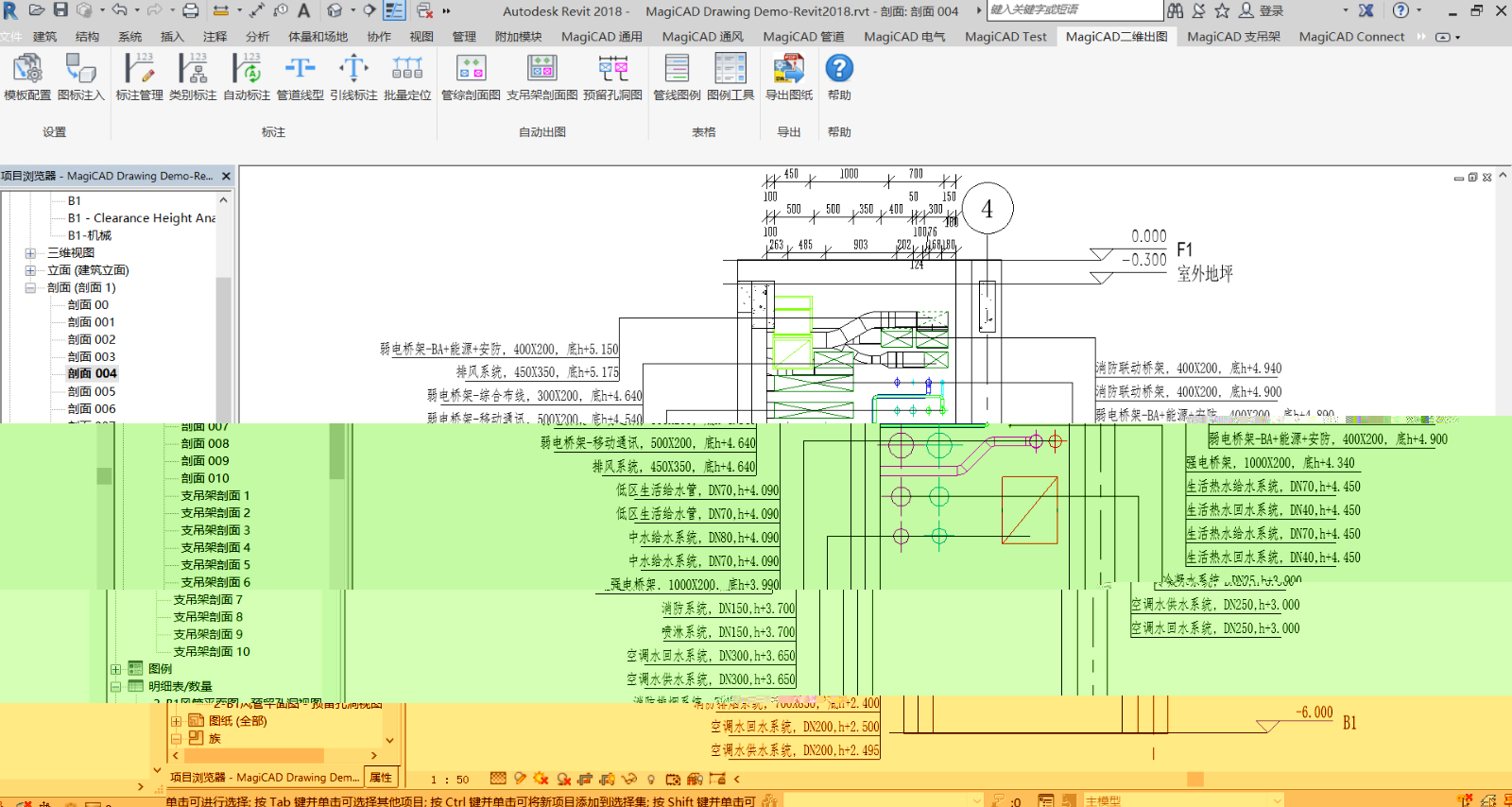Toggle visual style in view control bar
Viewport: 1512px width, 807px height.
click(x=519, y=780)
